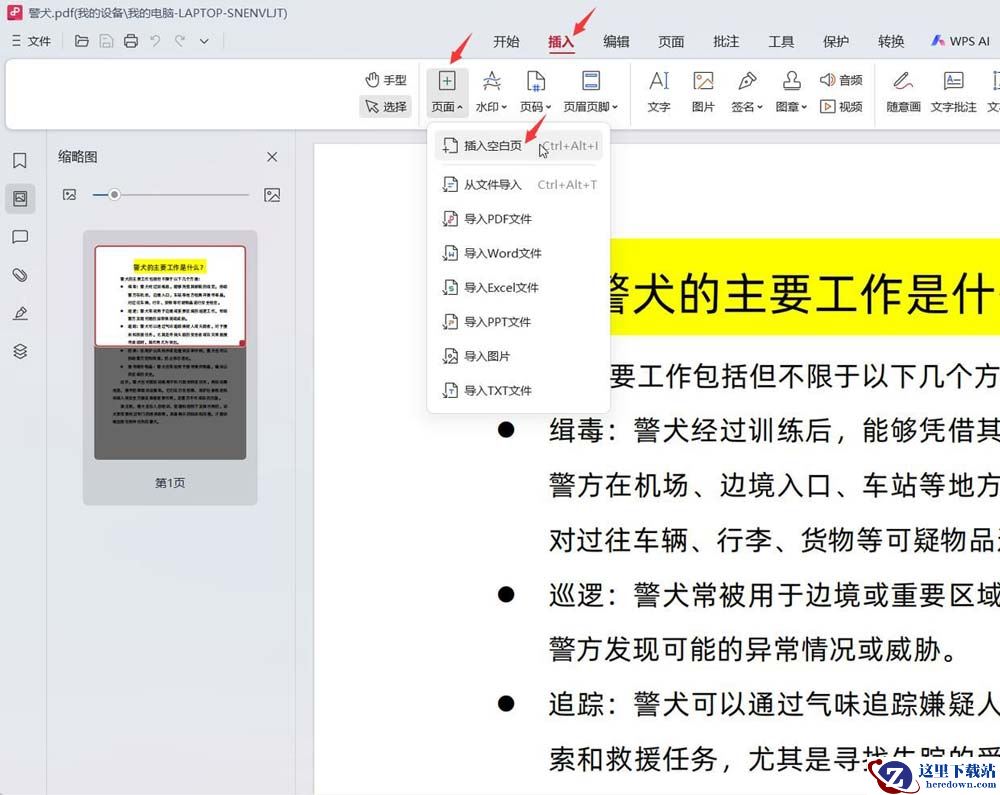Select the 选择 cursor tool
The image size is (1000, 795).
386,106
